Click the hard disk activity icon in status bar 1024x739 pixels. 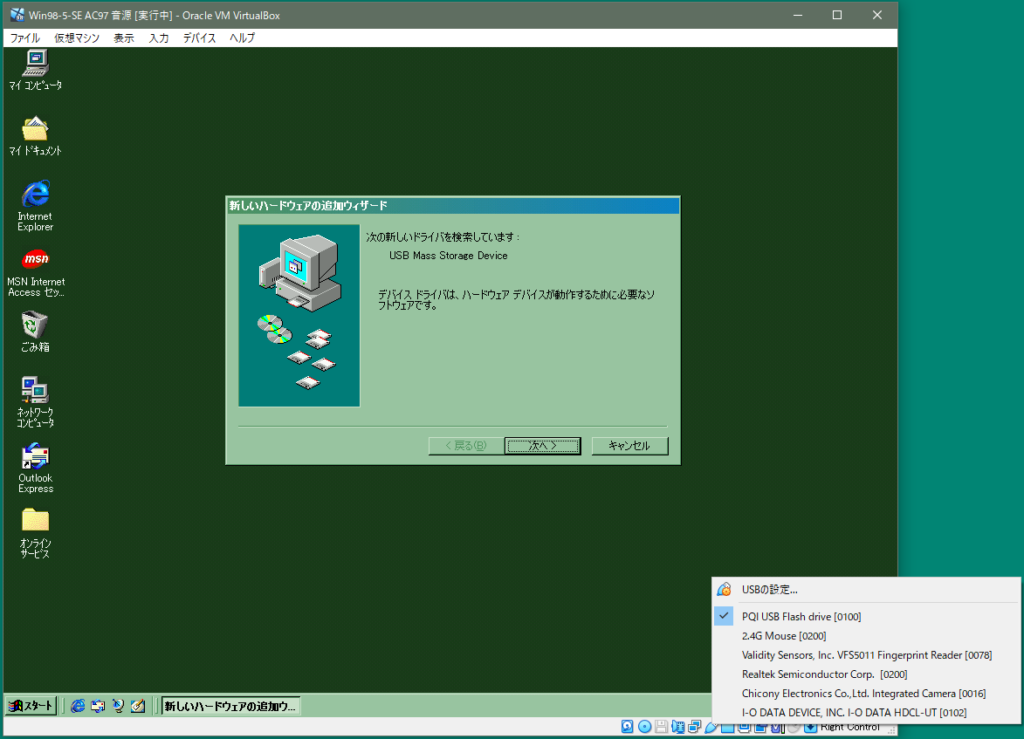[626, 727]
